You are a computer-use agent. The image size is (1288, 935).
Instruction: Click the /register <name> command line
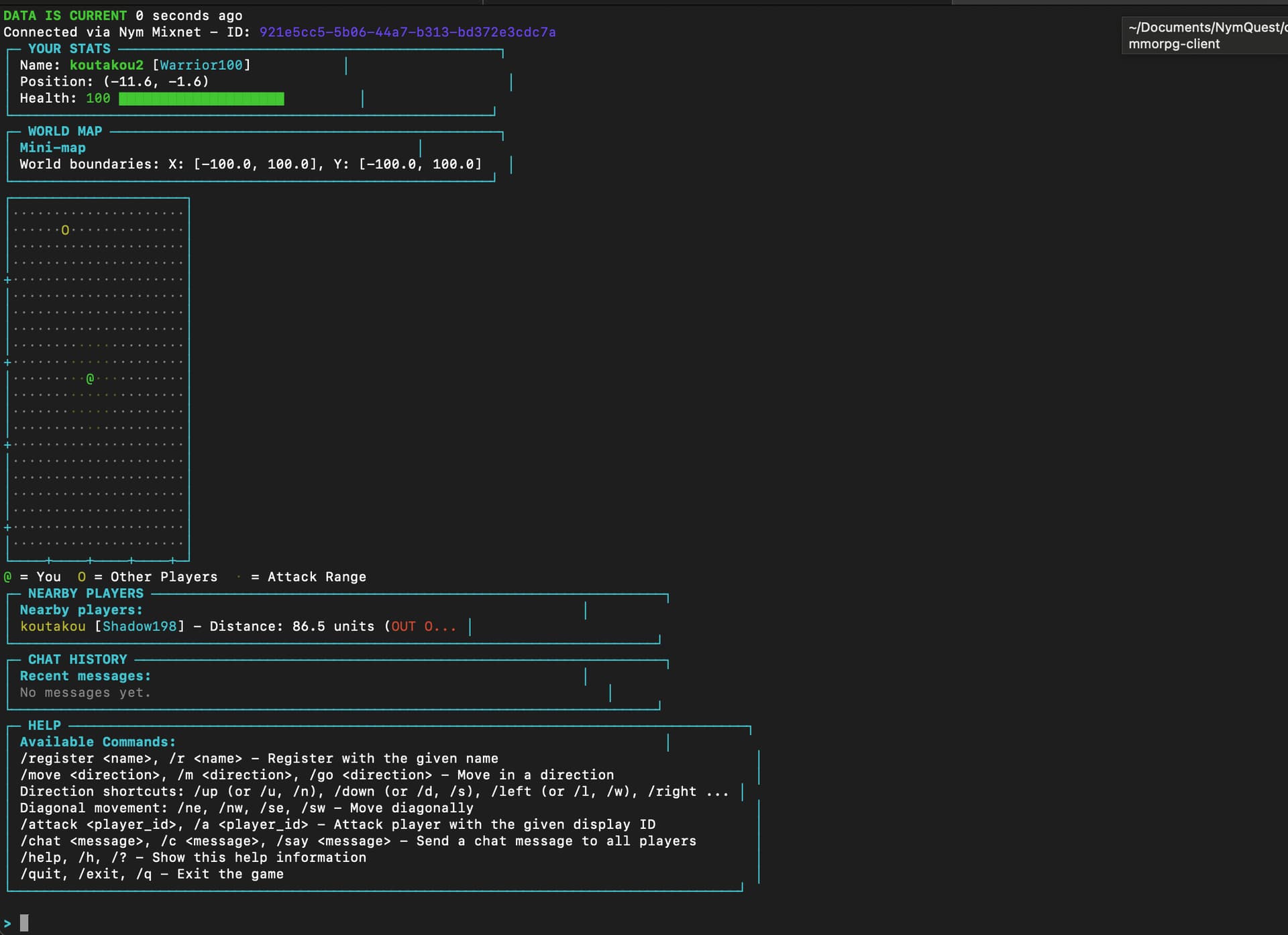tap(259, 759)
